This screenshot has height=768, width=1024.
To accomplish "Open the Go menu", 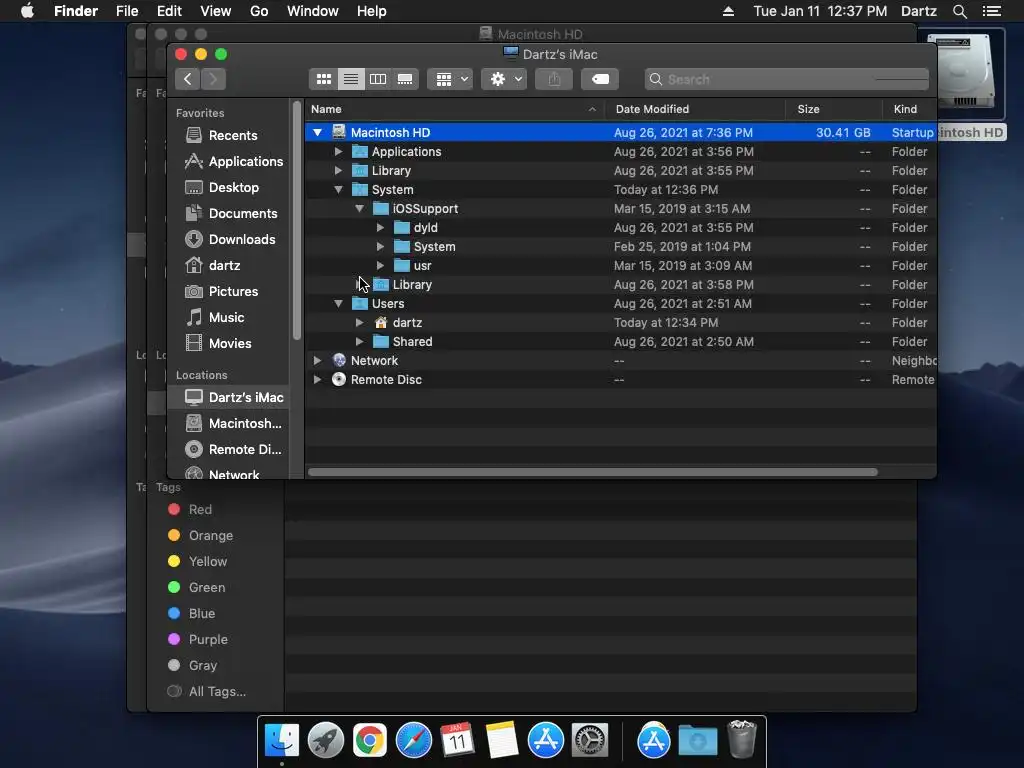I will (259, 11).
